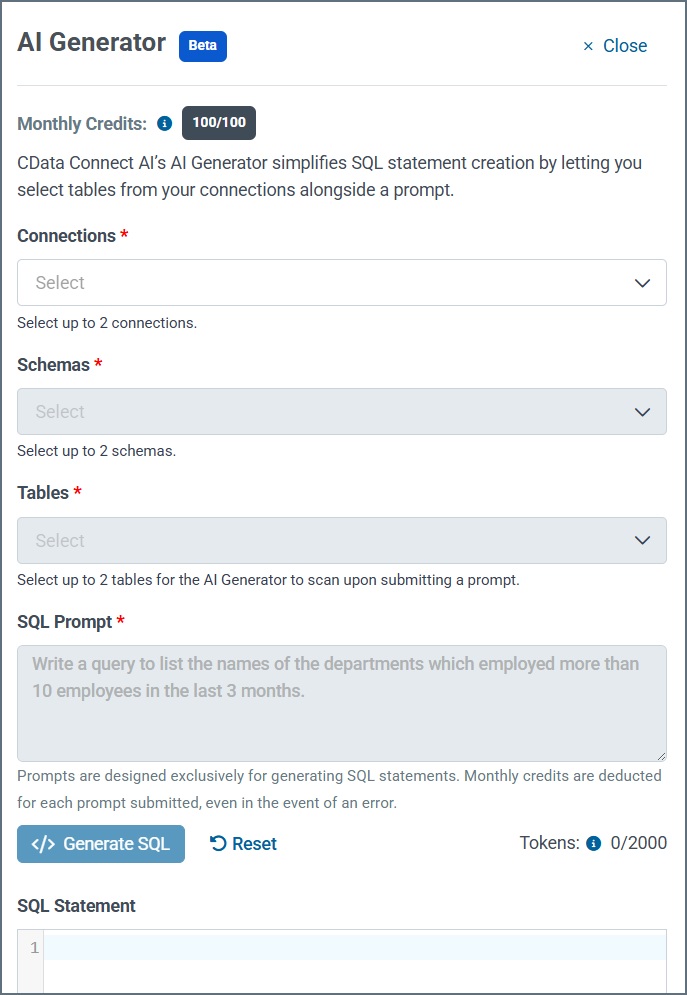
Task: Click the Beta badge beside AI Generator
Action: (203, 46)
